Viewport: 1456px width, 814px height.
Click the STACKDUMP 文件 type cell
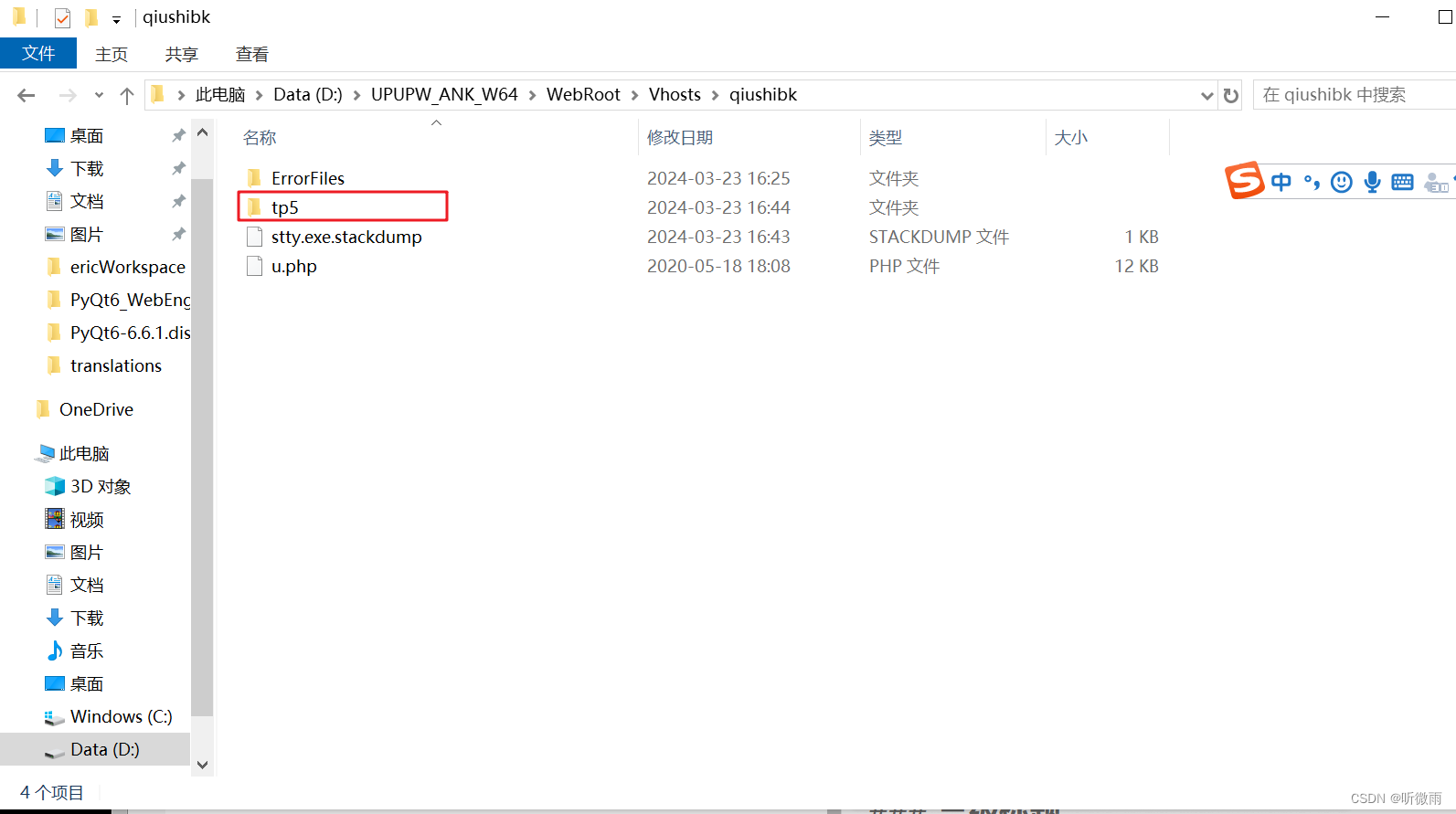[x=939, y=237]
